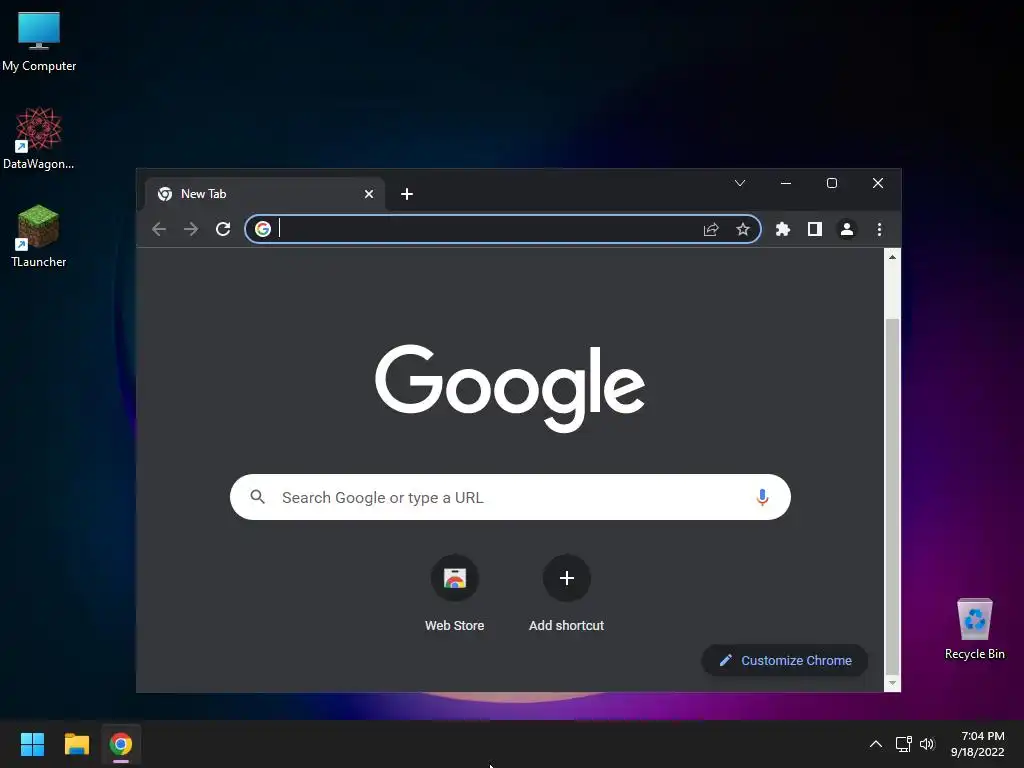
Task: Select the New Tab tab
Action: tap(265, 194)
